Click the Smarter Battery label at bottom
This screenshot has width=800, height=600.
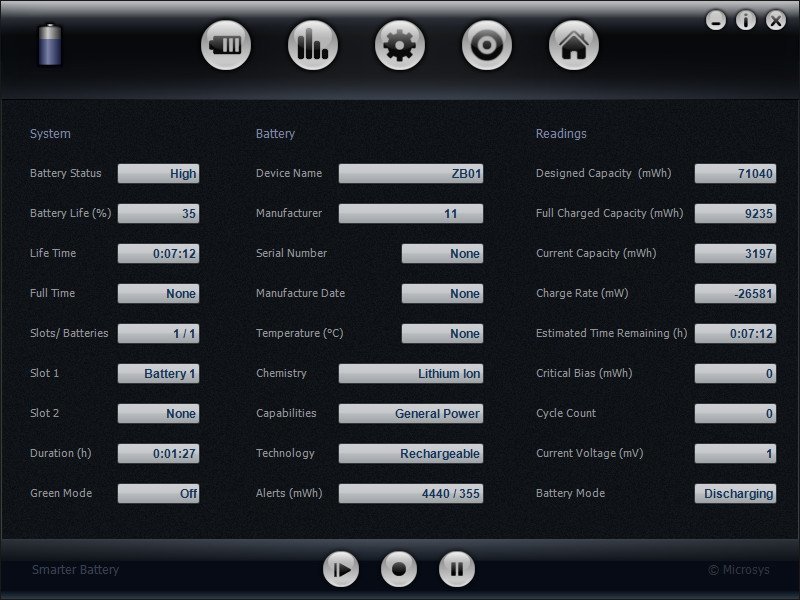76,569
